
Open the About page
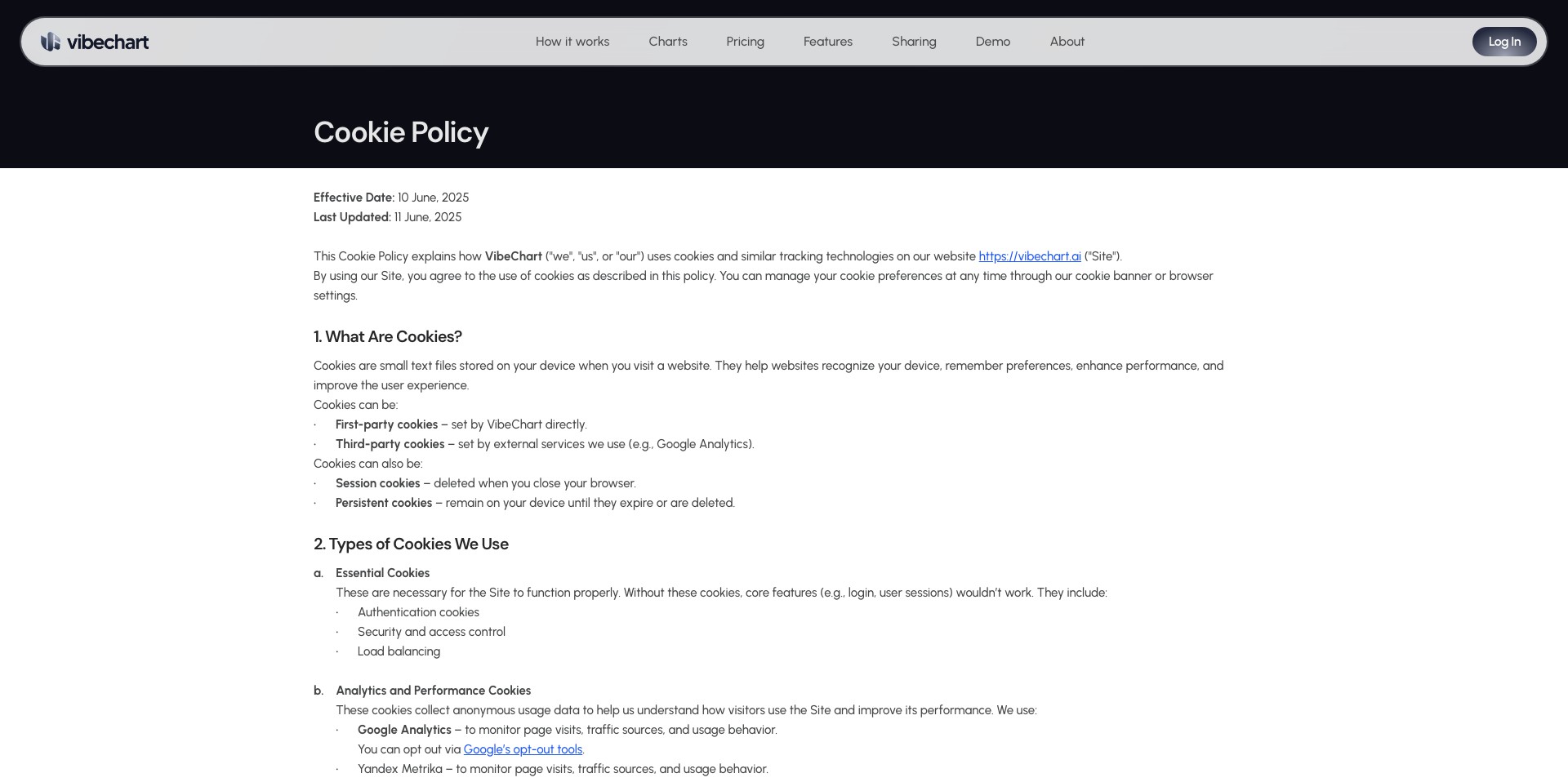[1067, 42]
